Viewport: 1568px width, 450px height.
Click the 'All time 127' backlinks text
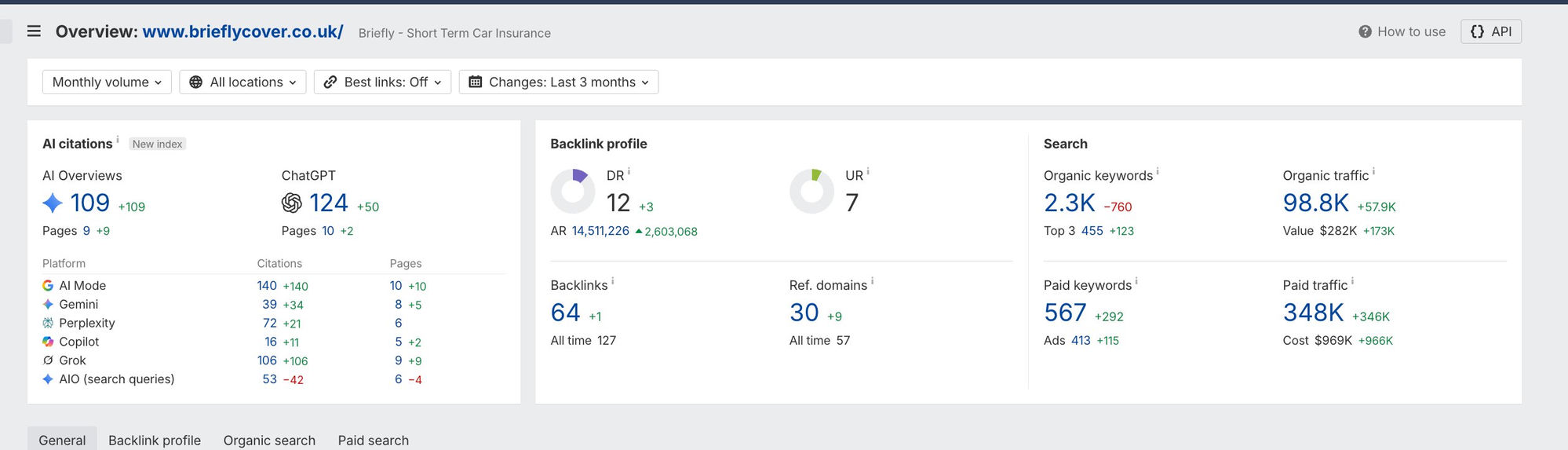583,341
